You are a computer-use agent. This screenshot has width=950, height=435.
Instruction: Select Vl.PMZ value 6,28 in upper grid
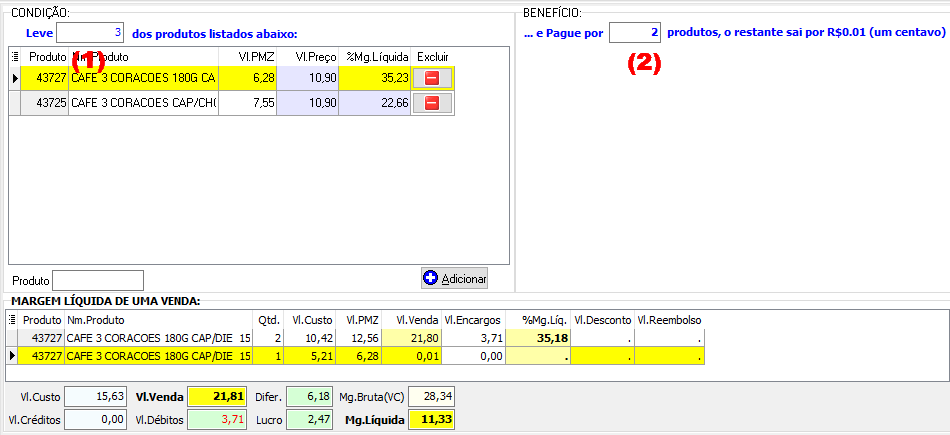click(x=247, y=78)
